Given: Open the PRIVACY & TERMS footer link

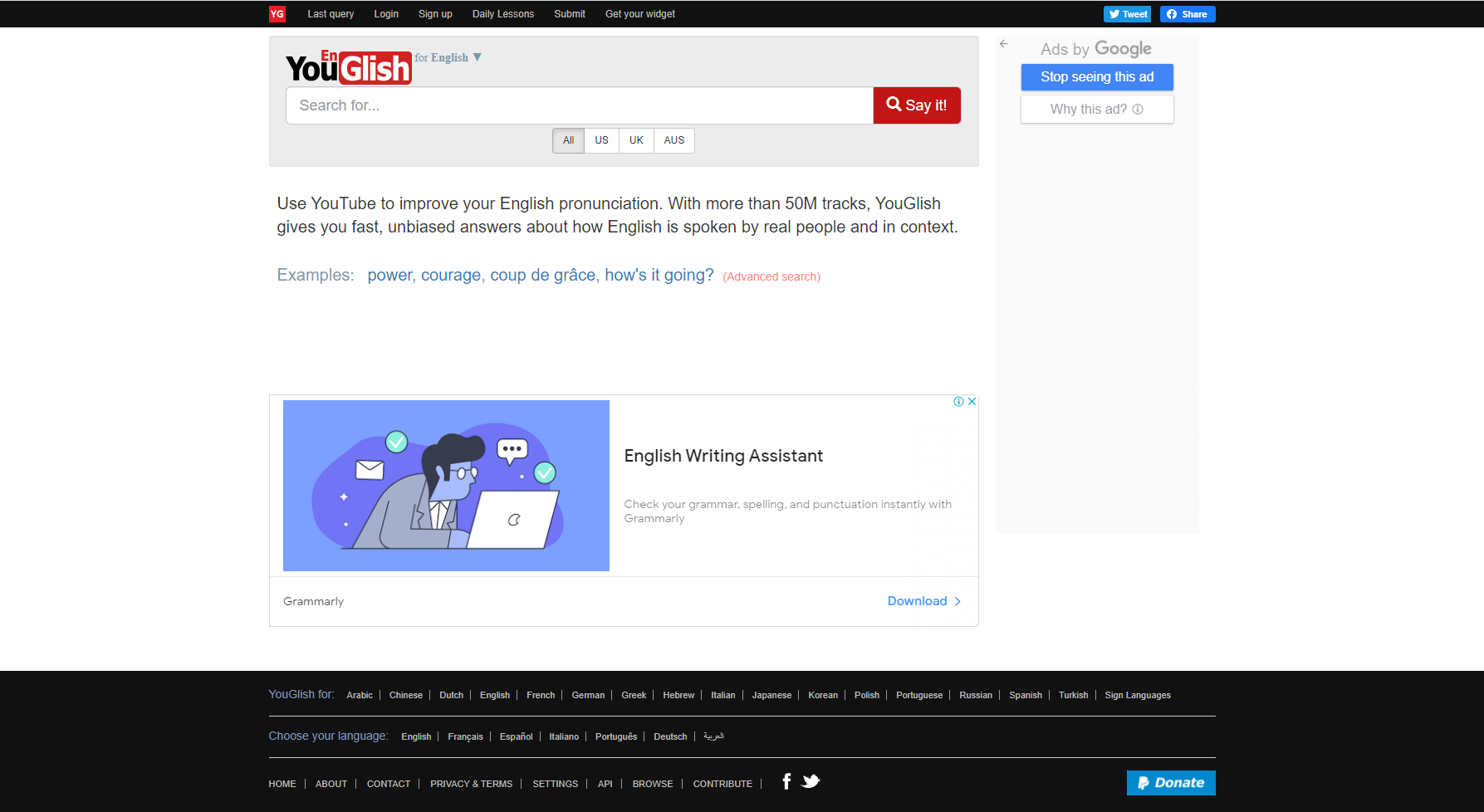Looking at the screenshot, I should click(x=471, y=785).
